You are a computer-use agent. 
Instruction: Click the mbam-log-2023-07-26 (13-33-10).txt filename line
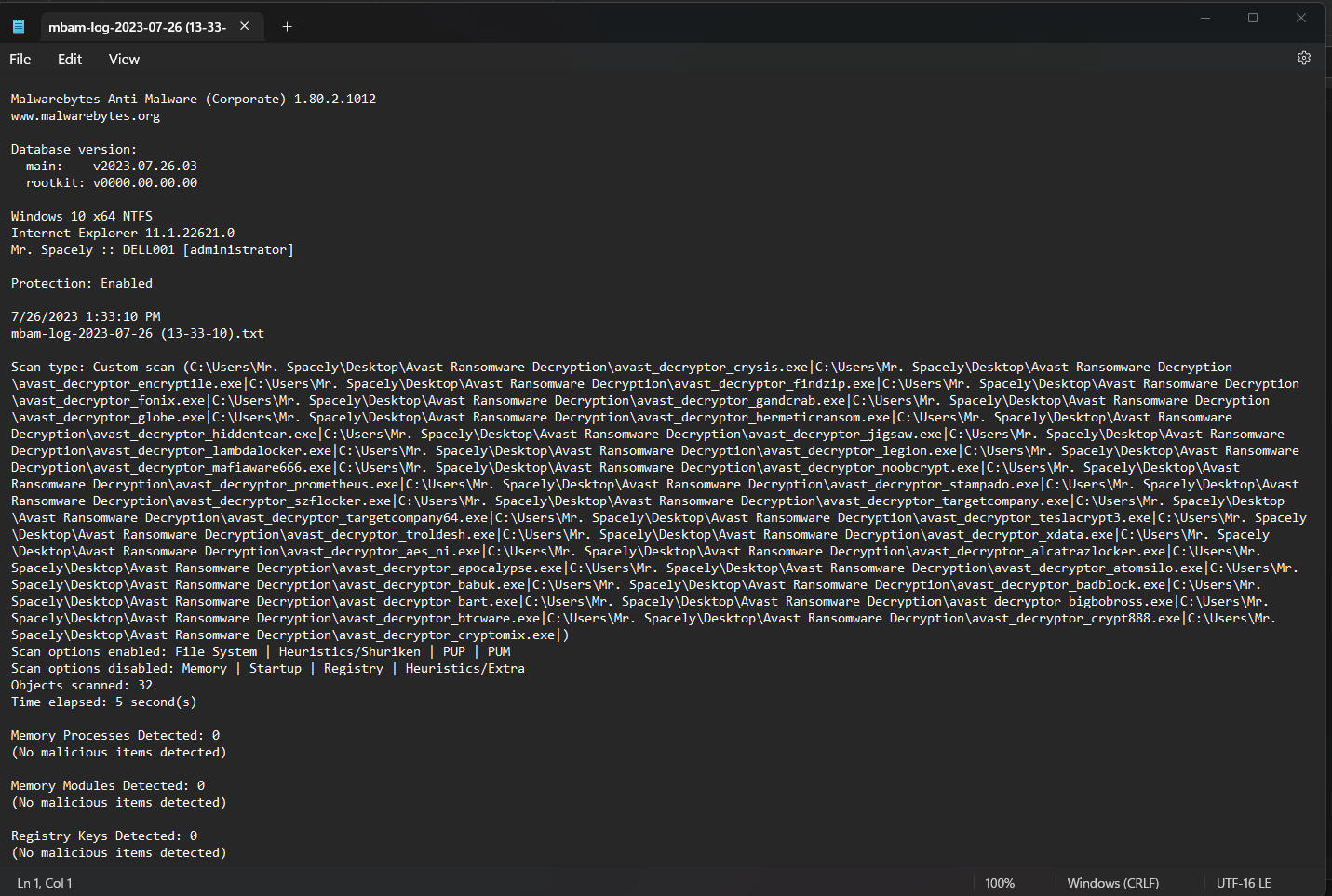(138, 333)
